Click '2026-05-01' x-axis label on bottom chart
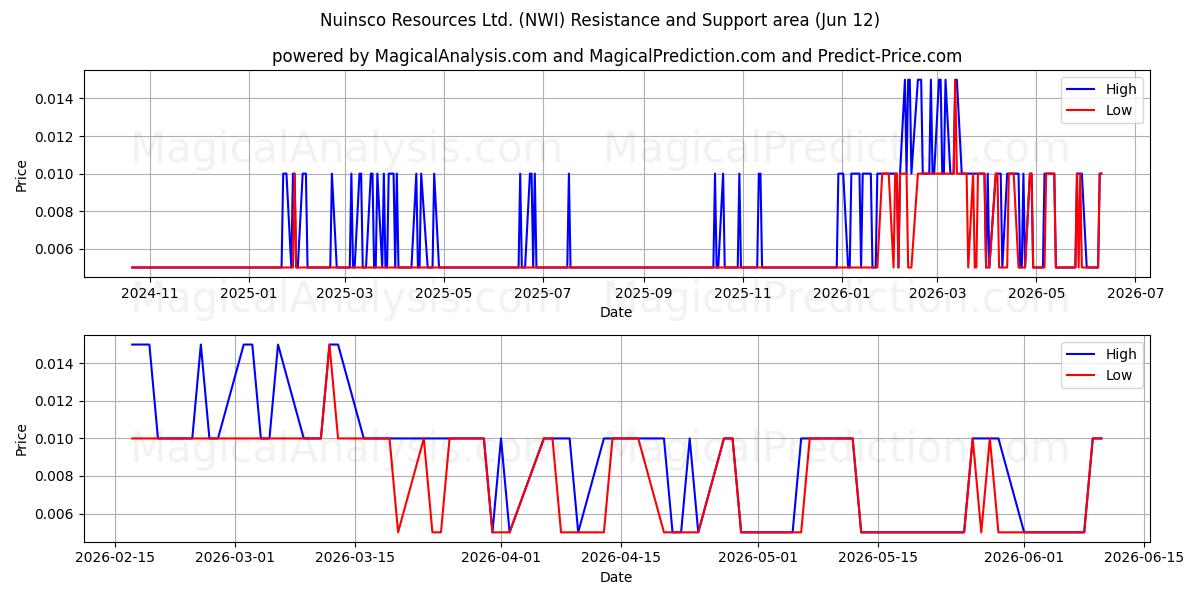 [x=758, y=558]
